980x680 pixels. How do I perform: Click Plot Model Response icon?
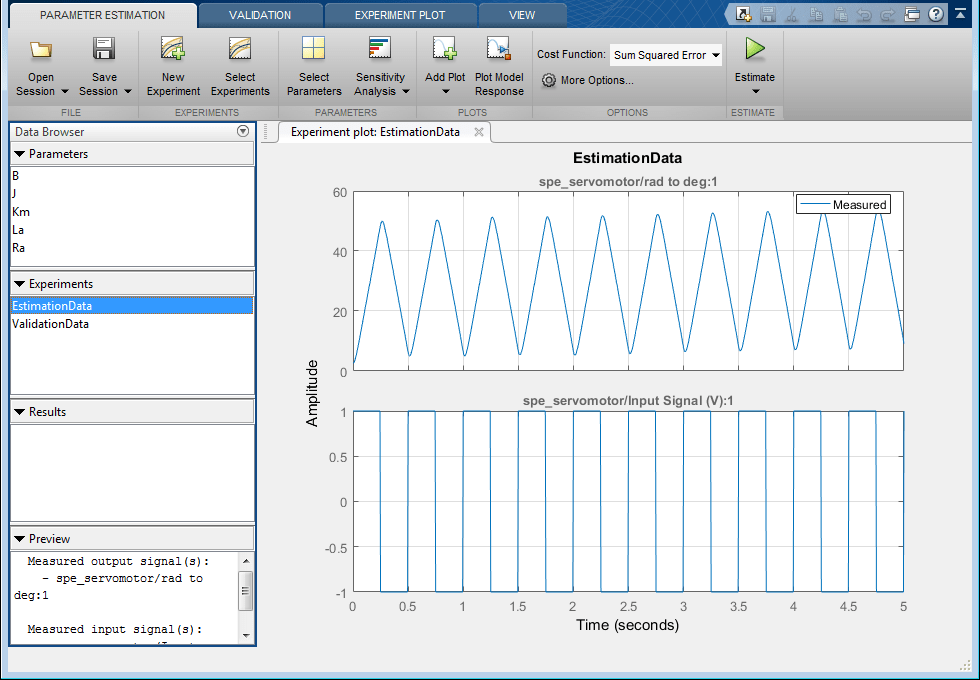click(498, 50)
